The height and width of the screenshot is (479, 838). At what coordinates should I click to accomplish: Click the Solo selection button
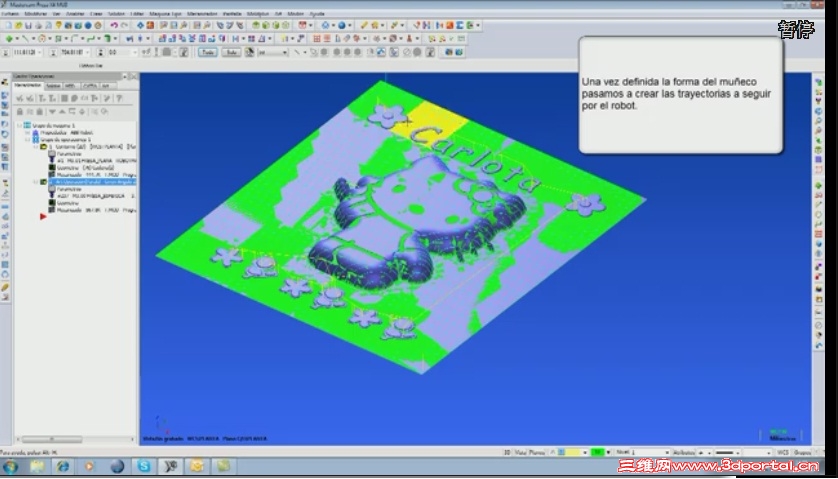coord(231,52)
